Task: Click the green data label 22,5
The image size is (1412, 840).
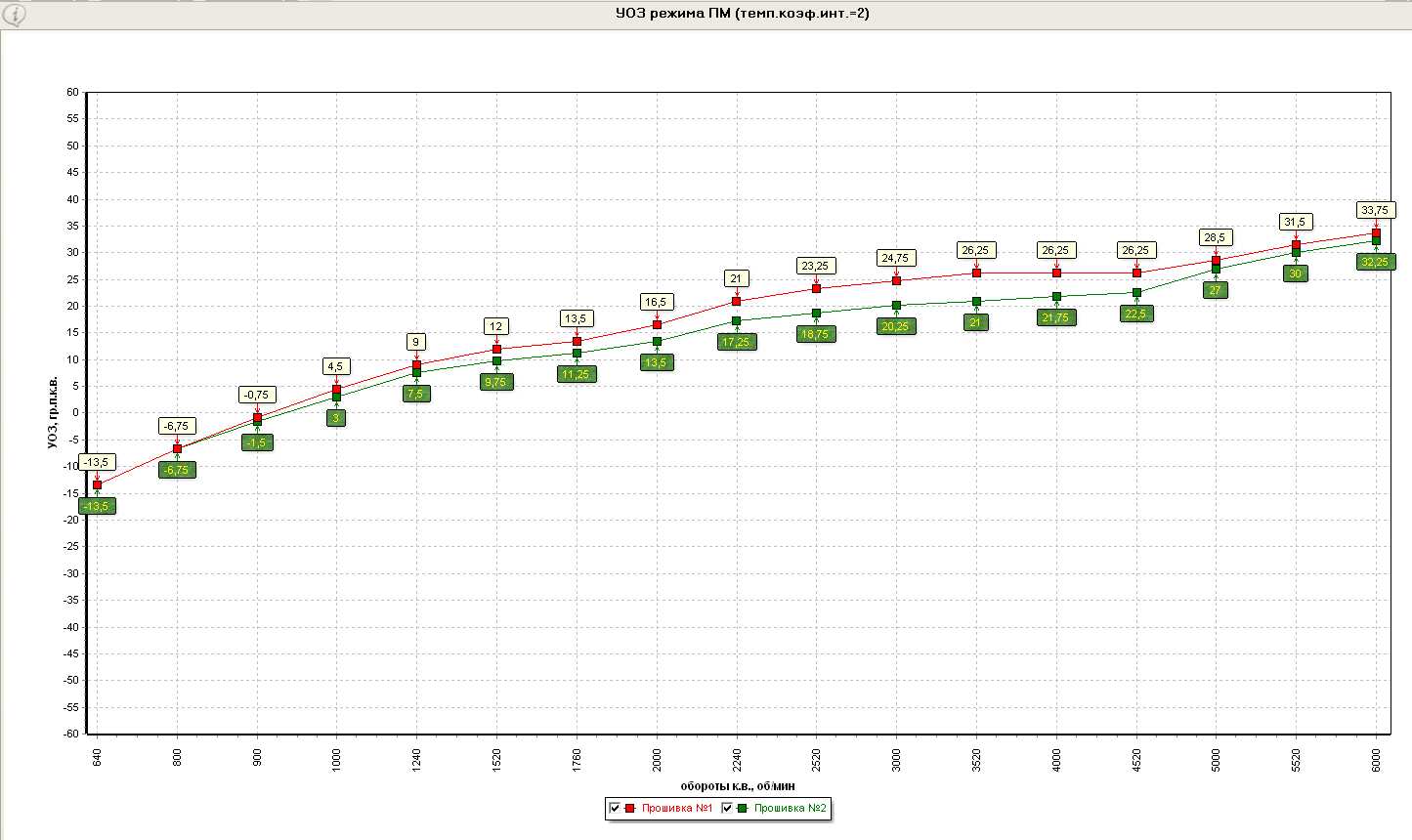Action: [x=1136, y=314]
